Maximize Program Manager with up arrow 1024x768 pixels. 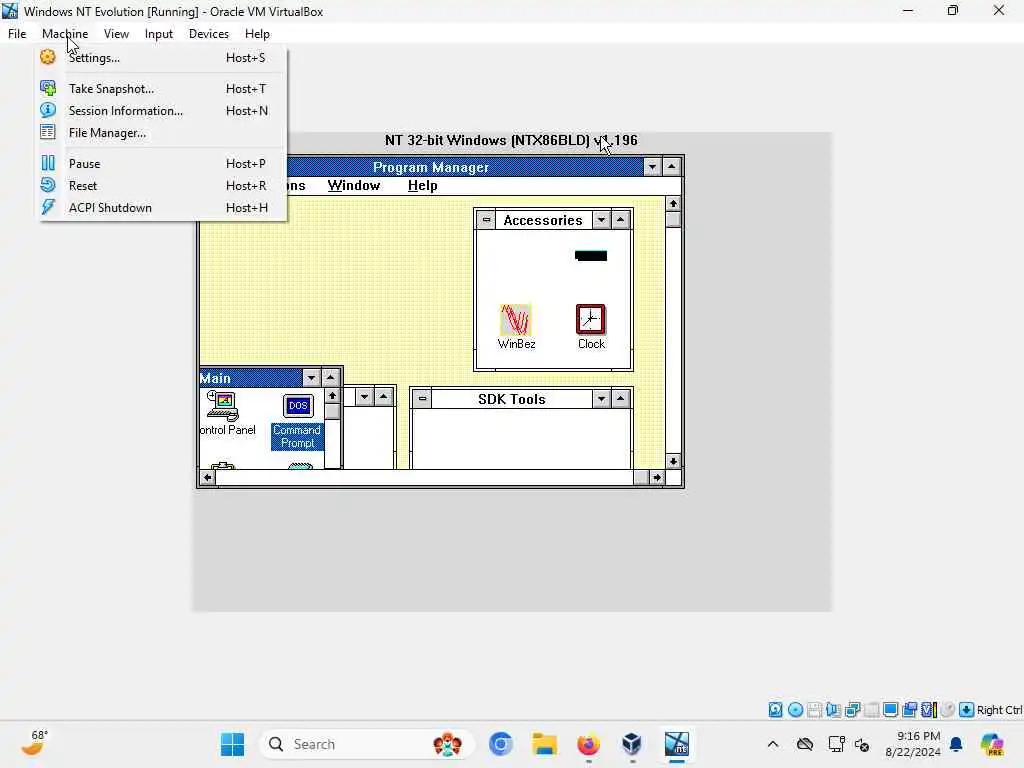pos(671,167)
